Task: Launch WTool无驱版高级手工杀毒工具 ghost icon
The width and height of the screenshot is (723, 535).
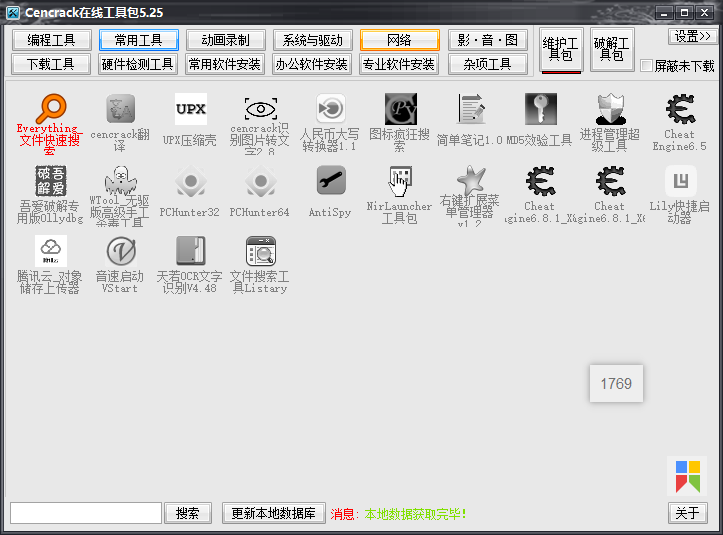Action: (x=121, y=181)
